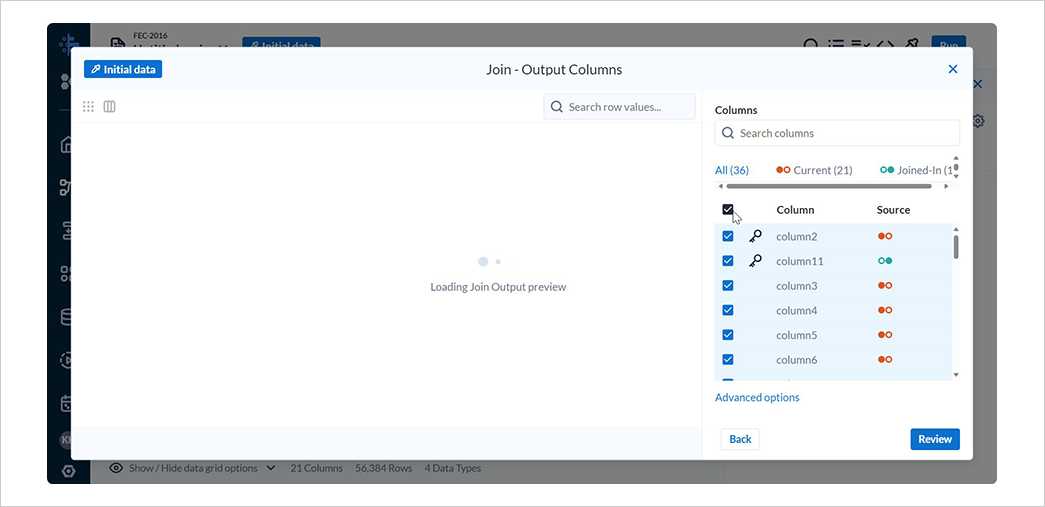Open the Advanced options link

[x=757, y=397]
